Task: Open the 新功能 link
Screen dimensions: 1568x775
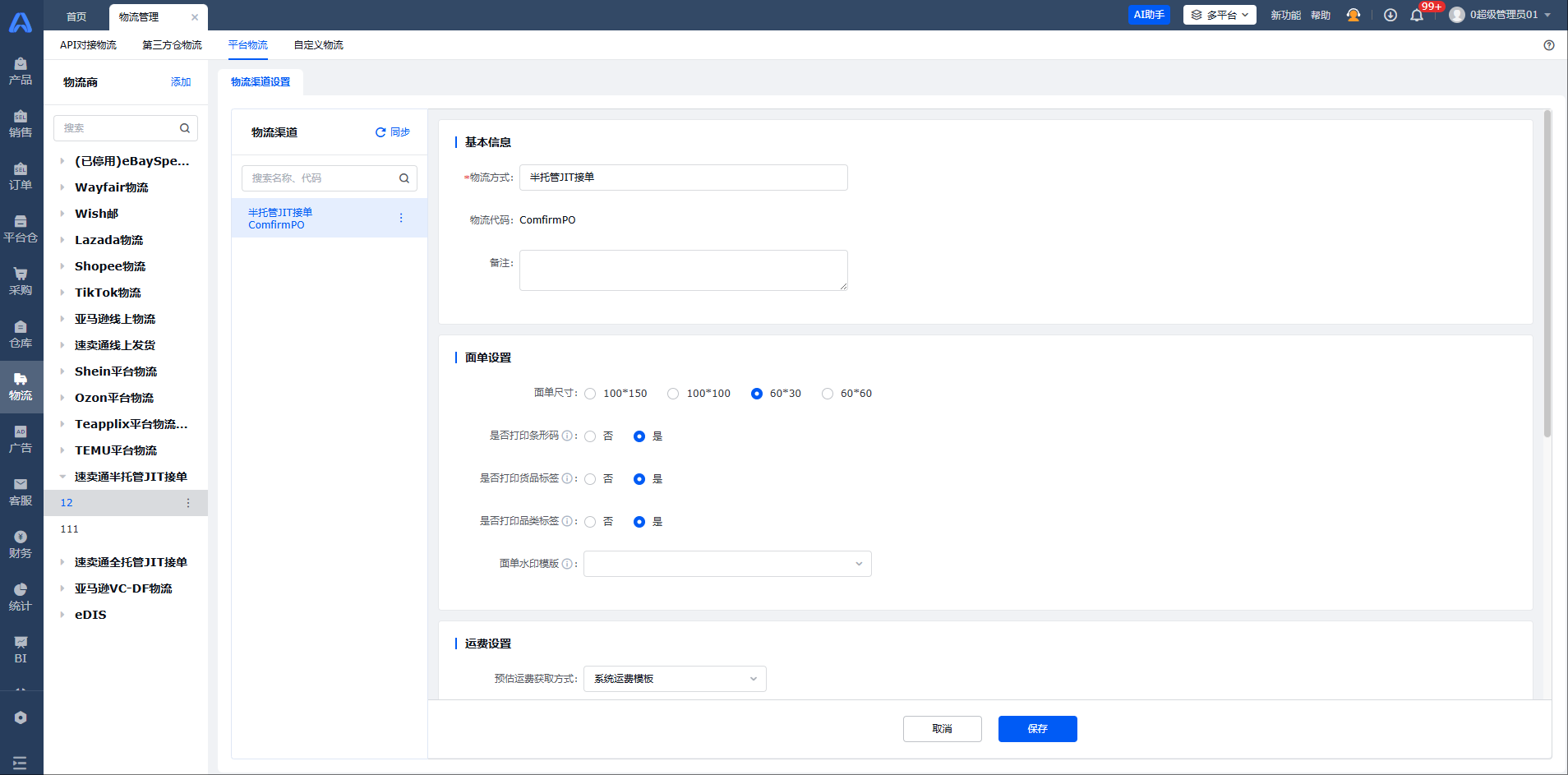Action: (x=1285, y=16)
